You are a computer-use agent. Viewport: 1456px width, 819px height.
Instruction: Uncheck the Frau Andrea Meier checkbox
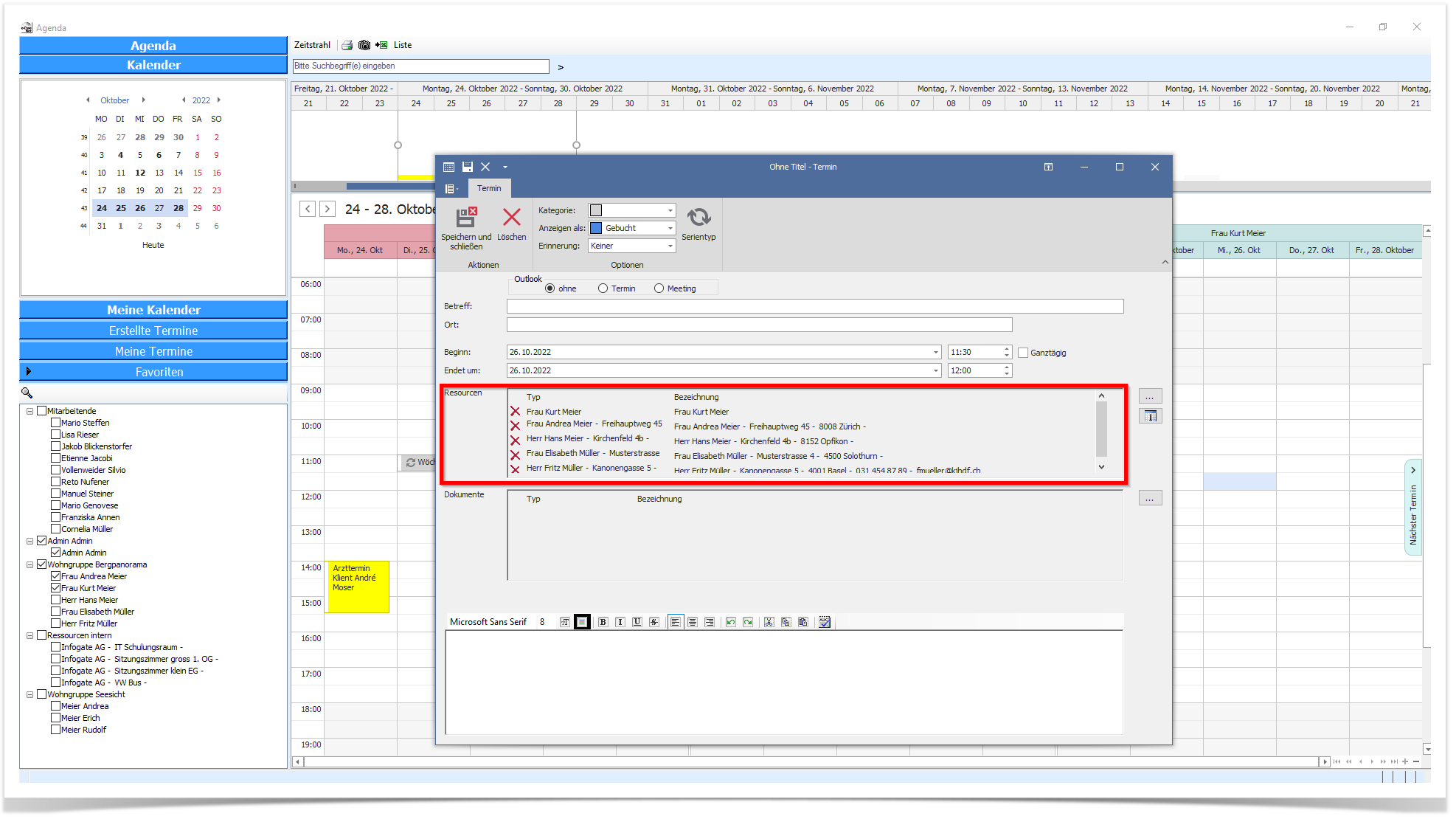55,576
